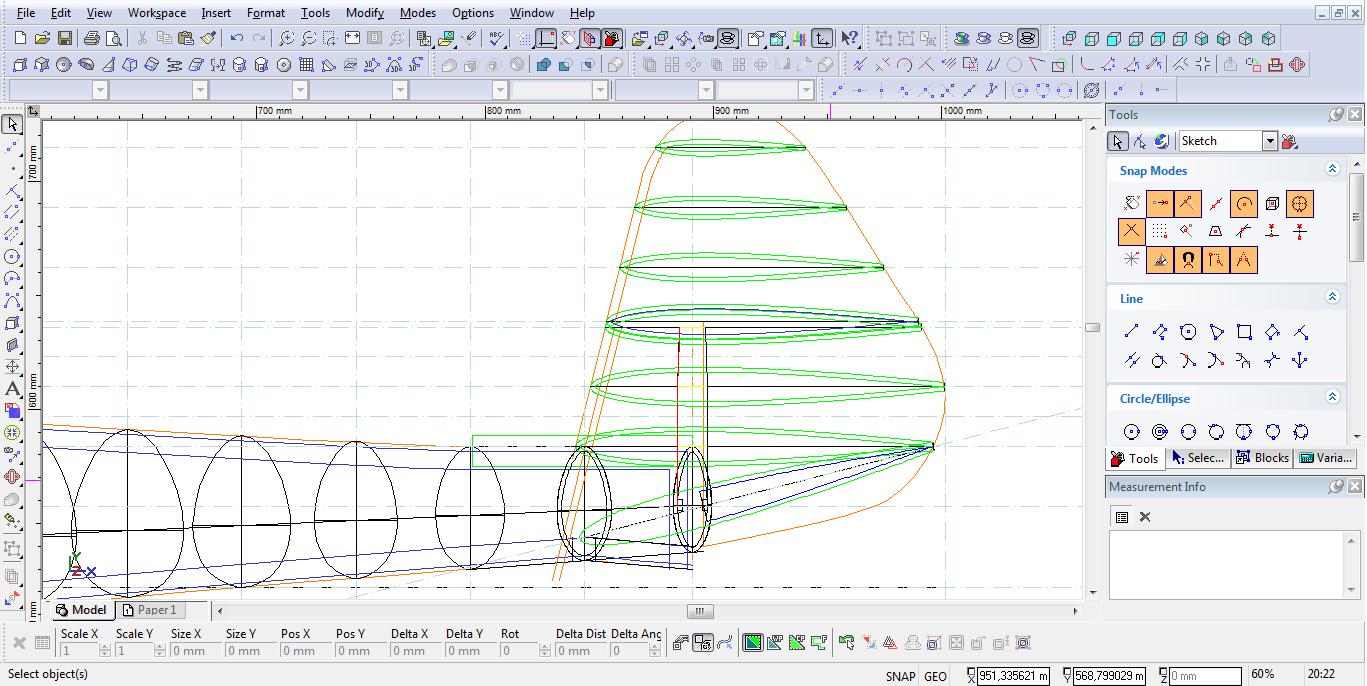The width and height of the screenshot is (1367, 686).
Task: Open the Sketch dropdown in Tools panel
Action: (1269, 141)
